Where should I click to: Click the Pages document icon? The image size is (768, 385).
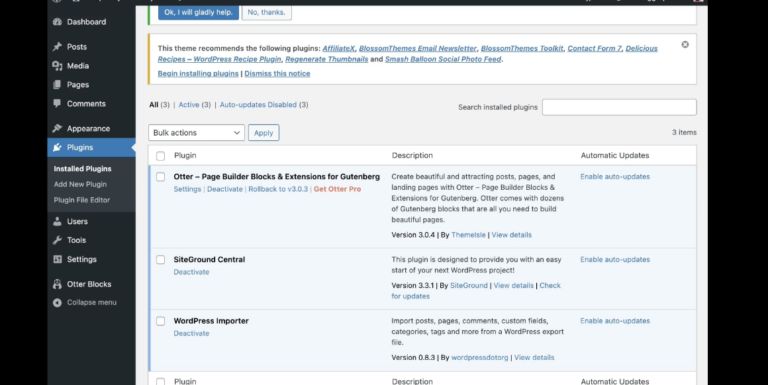tap(57, 85)
